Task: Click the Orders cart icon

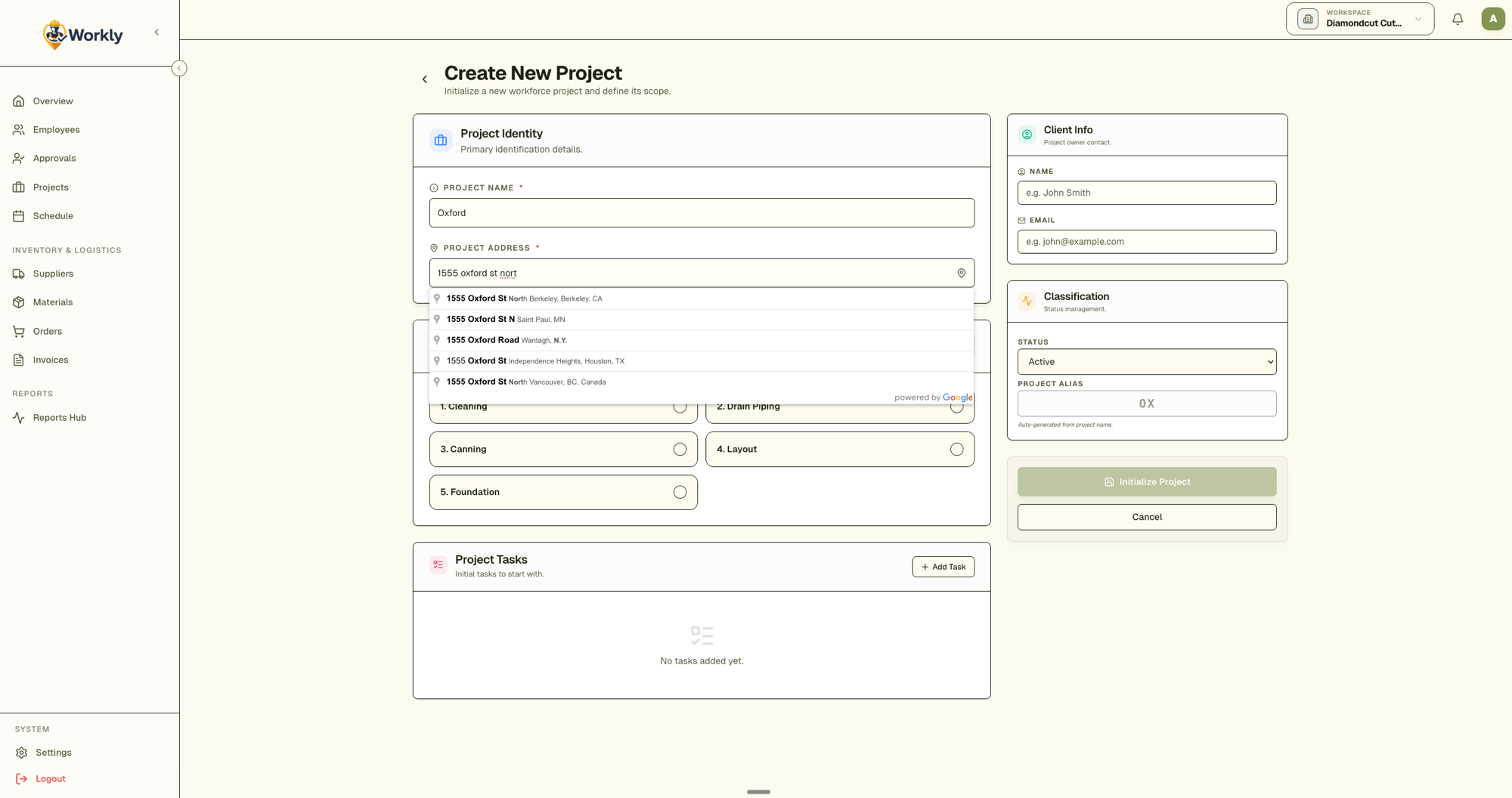Action: click(x=18, y=331)
